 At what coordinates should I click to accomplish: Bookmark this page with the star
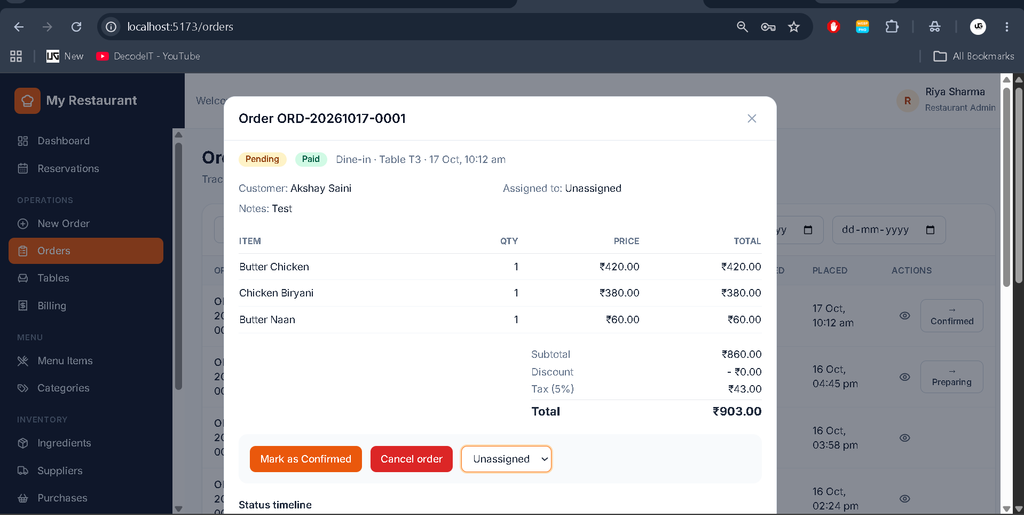793,27
